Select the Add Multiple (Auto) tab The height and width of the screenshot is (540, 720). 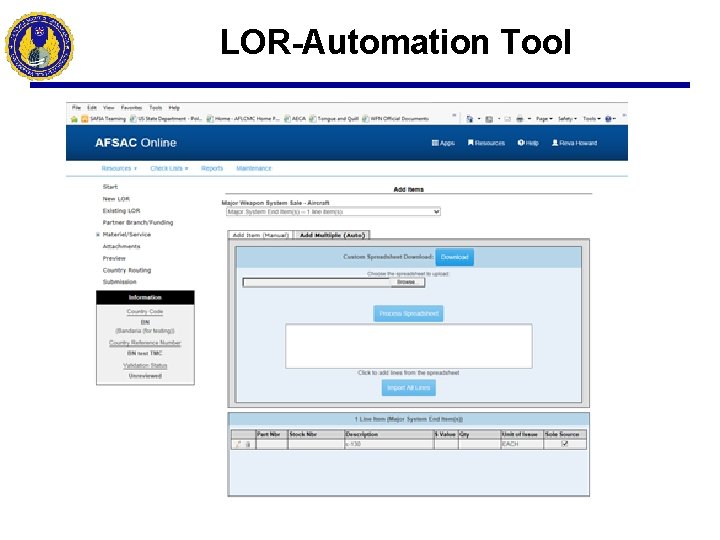point(332,235)
